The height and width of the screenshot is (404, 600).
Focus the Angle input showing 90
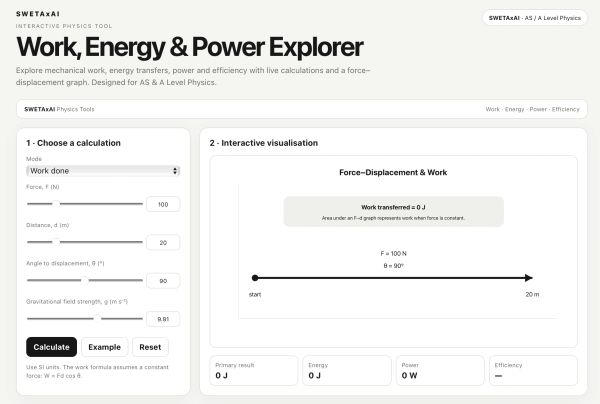pos(163,281)
